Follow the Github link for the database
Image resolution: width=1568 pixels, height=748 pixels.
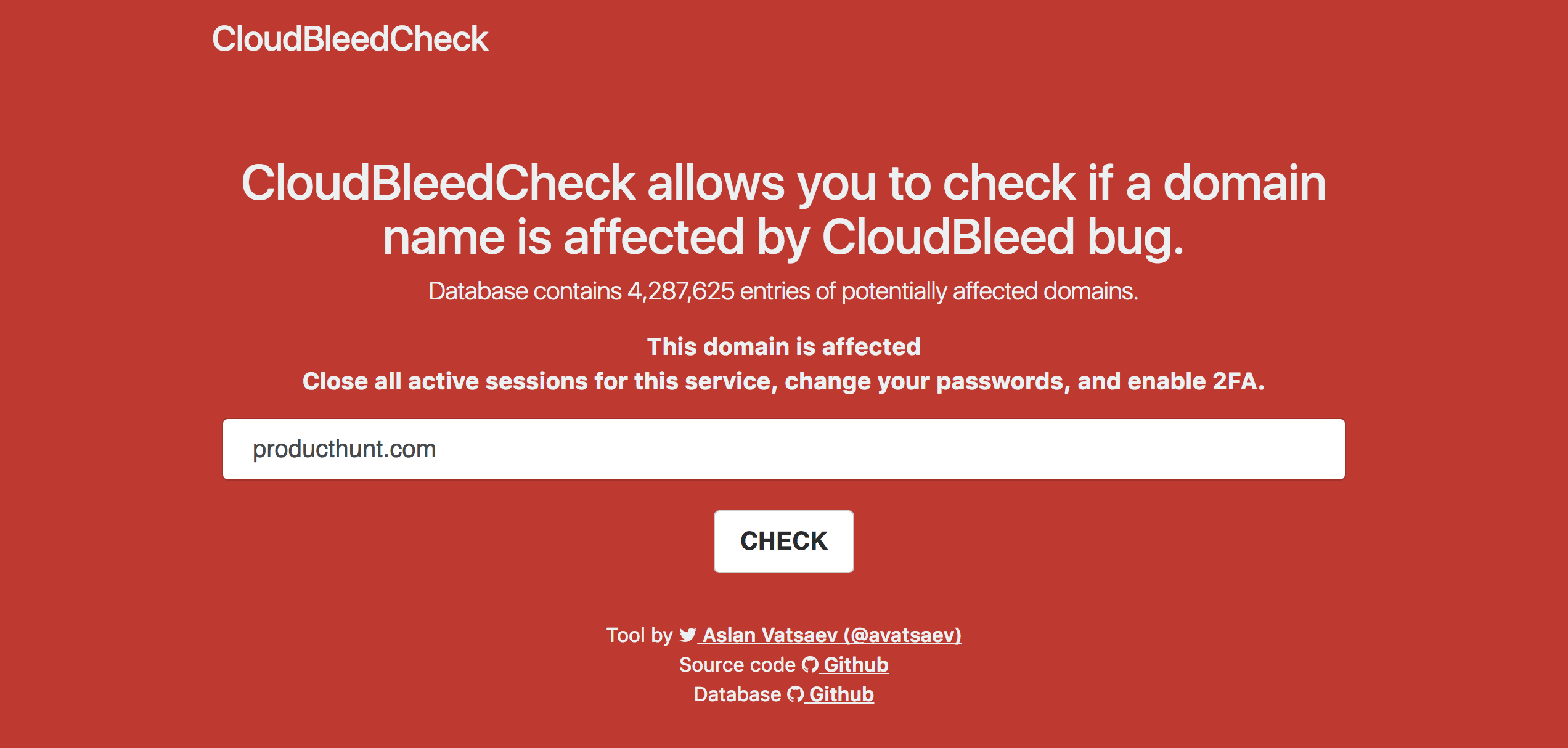click(x=842, y=694)
